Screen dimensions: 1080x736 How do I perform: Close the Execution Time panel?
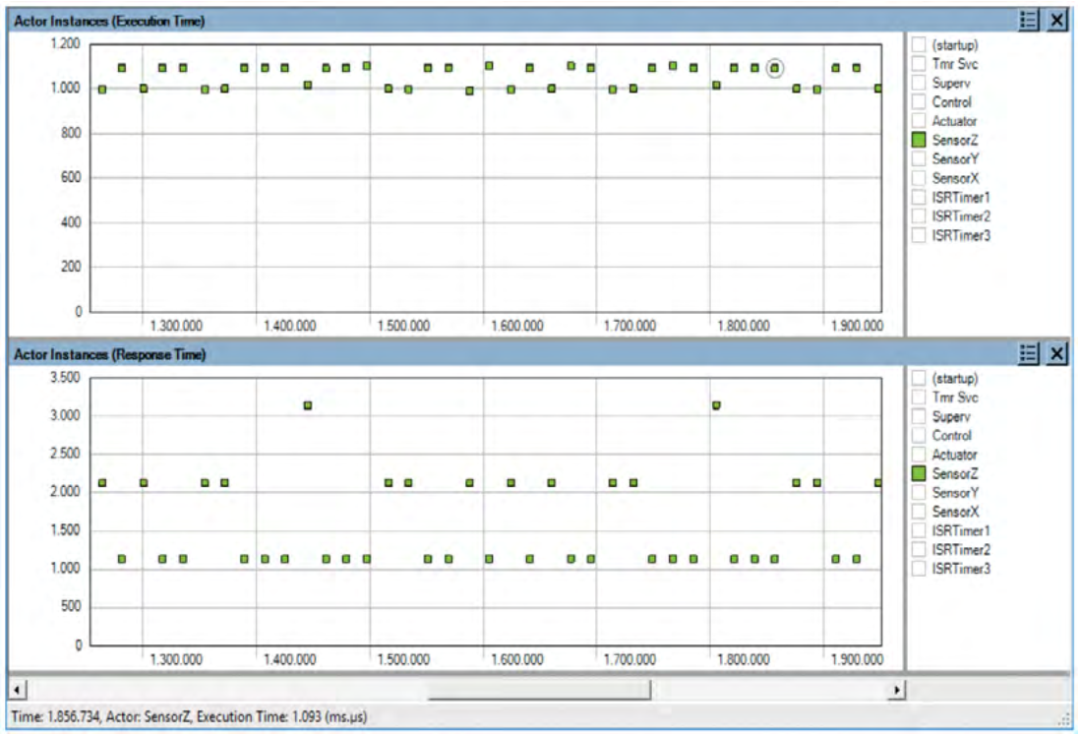pos(1057,21)
